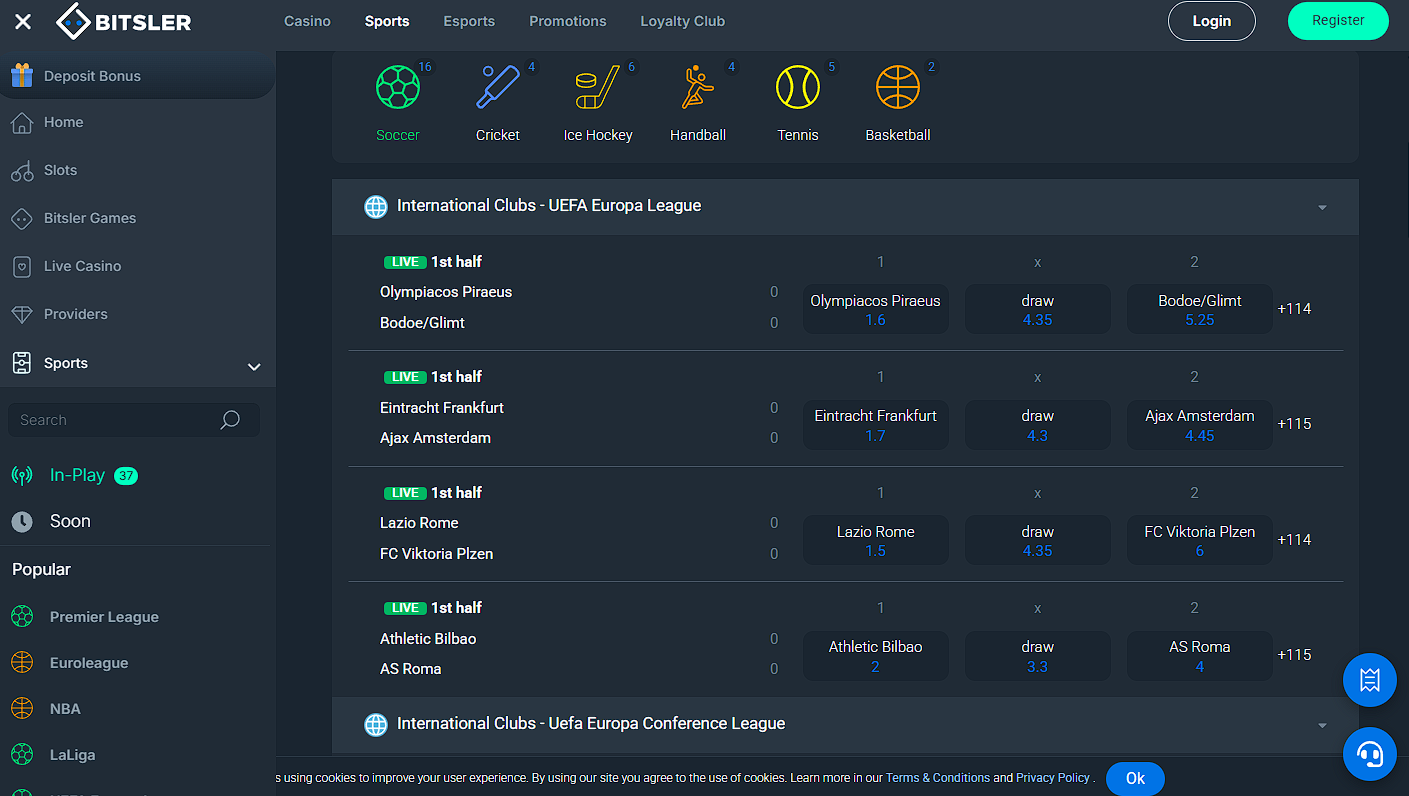This screenshot has width=1409, height=796.
Task: Select the Cricket sport icon
Action: pos(498,88)
